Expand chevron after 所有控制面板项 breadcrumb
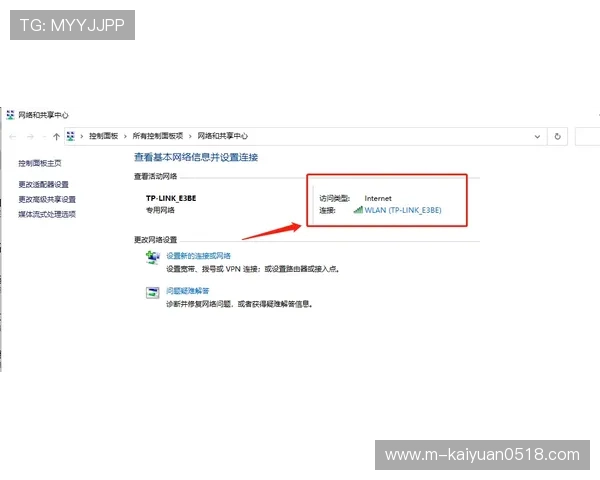 pyautogui.click(x=190, y=136)
